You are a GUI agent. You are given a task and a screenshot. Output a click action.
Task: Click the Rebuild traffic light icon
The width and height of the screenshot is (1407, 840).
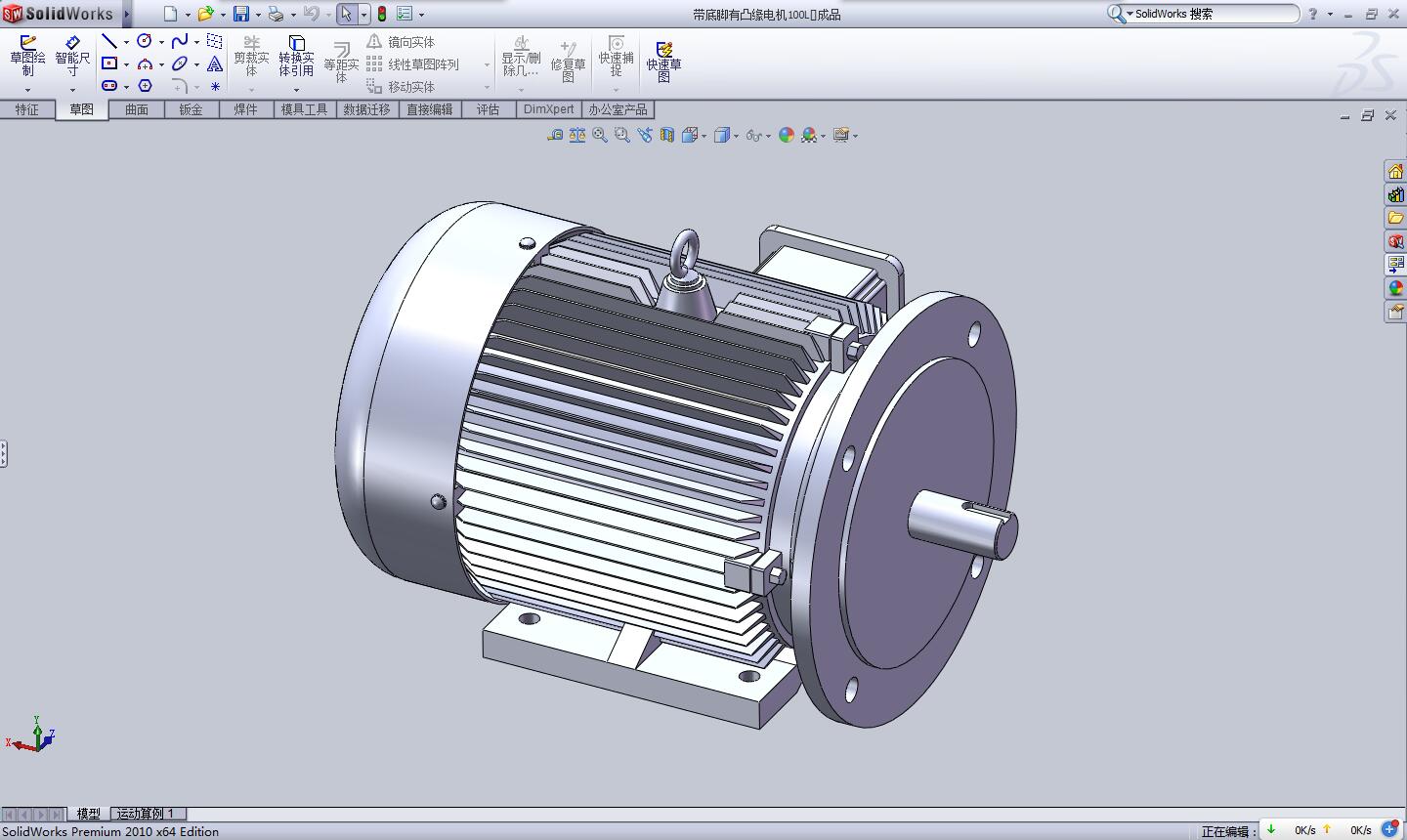click(382, 14)
